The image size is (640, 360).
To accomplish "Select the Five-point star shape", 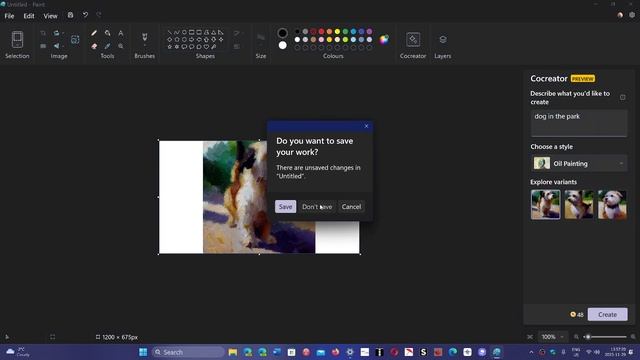I will (169, 47).
